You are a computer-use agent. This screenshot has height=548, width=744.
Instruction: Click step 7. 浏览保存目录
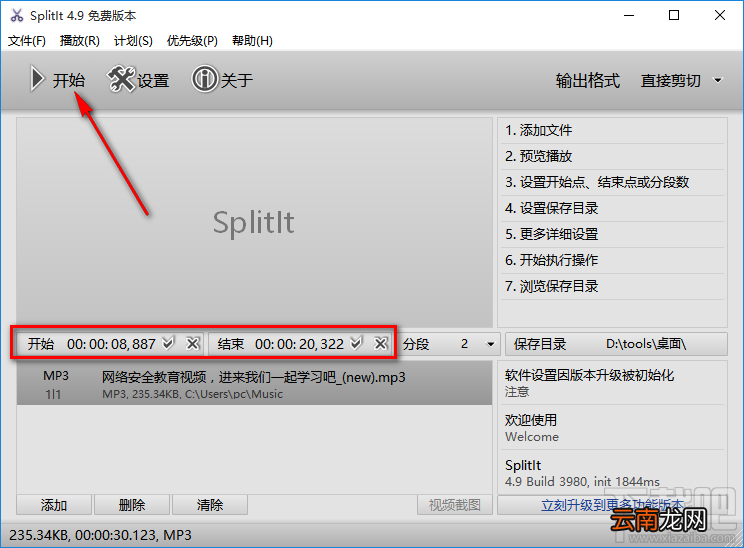[x=612, y=286]
